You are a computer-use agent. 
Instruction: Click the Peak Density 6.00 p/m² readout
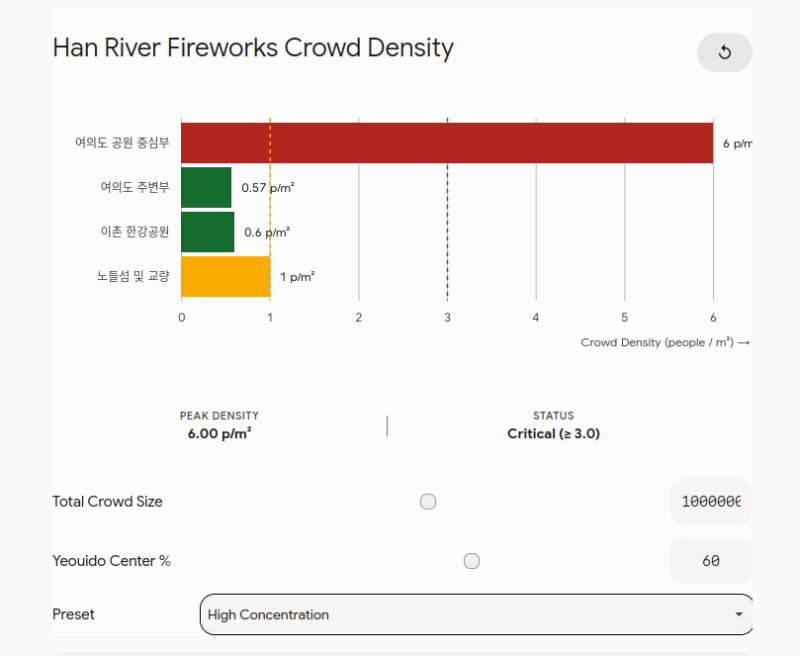coord(219,434)
